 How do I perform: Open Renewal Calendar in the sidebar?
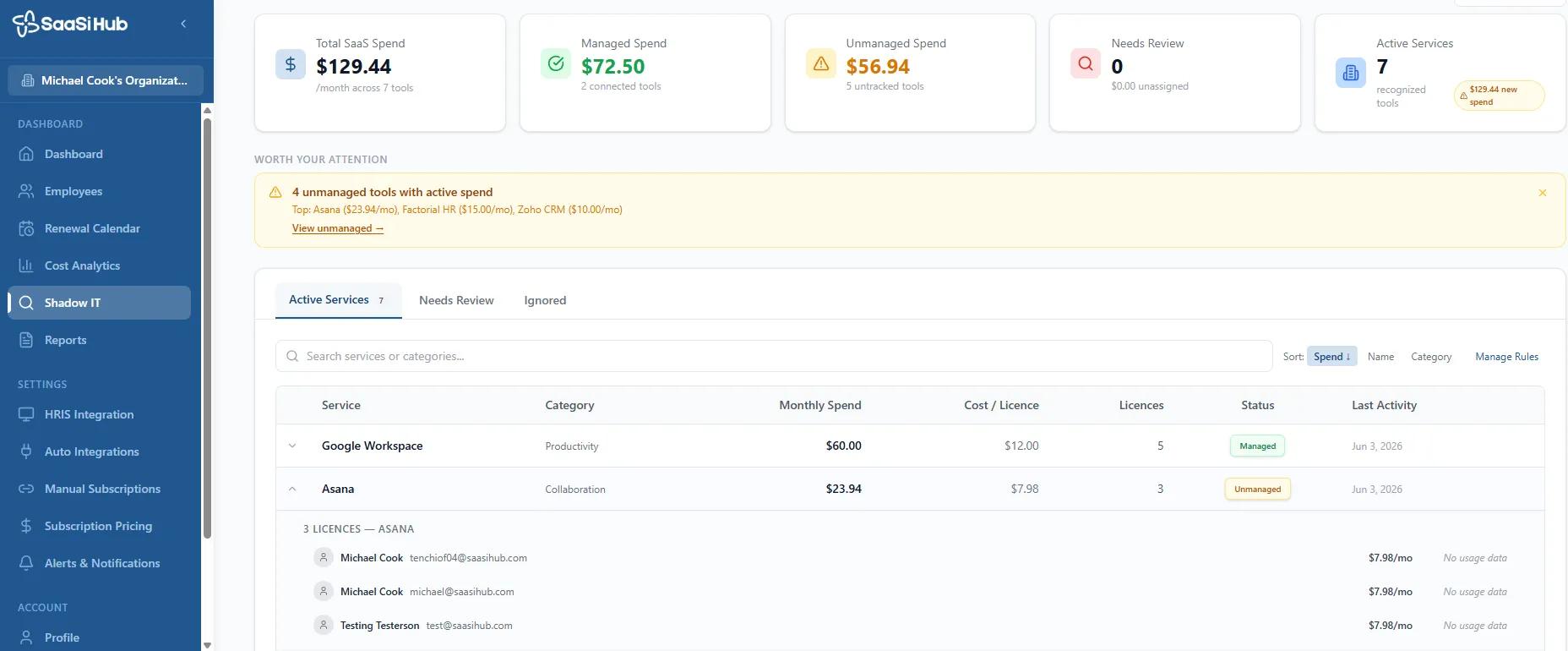click(x=100, y=228)
